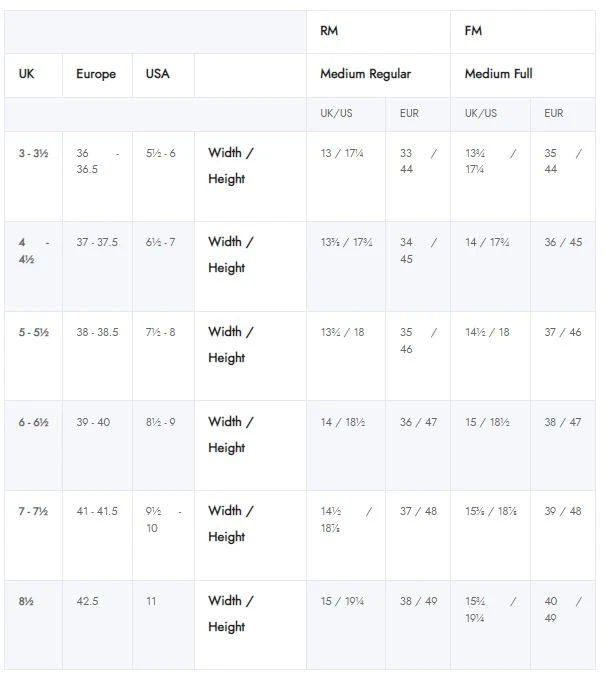Click the Europe column header
This screenshot has width=606, height=678.
(x=96, y=74)
